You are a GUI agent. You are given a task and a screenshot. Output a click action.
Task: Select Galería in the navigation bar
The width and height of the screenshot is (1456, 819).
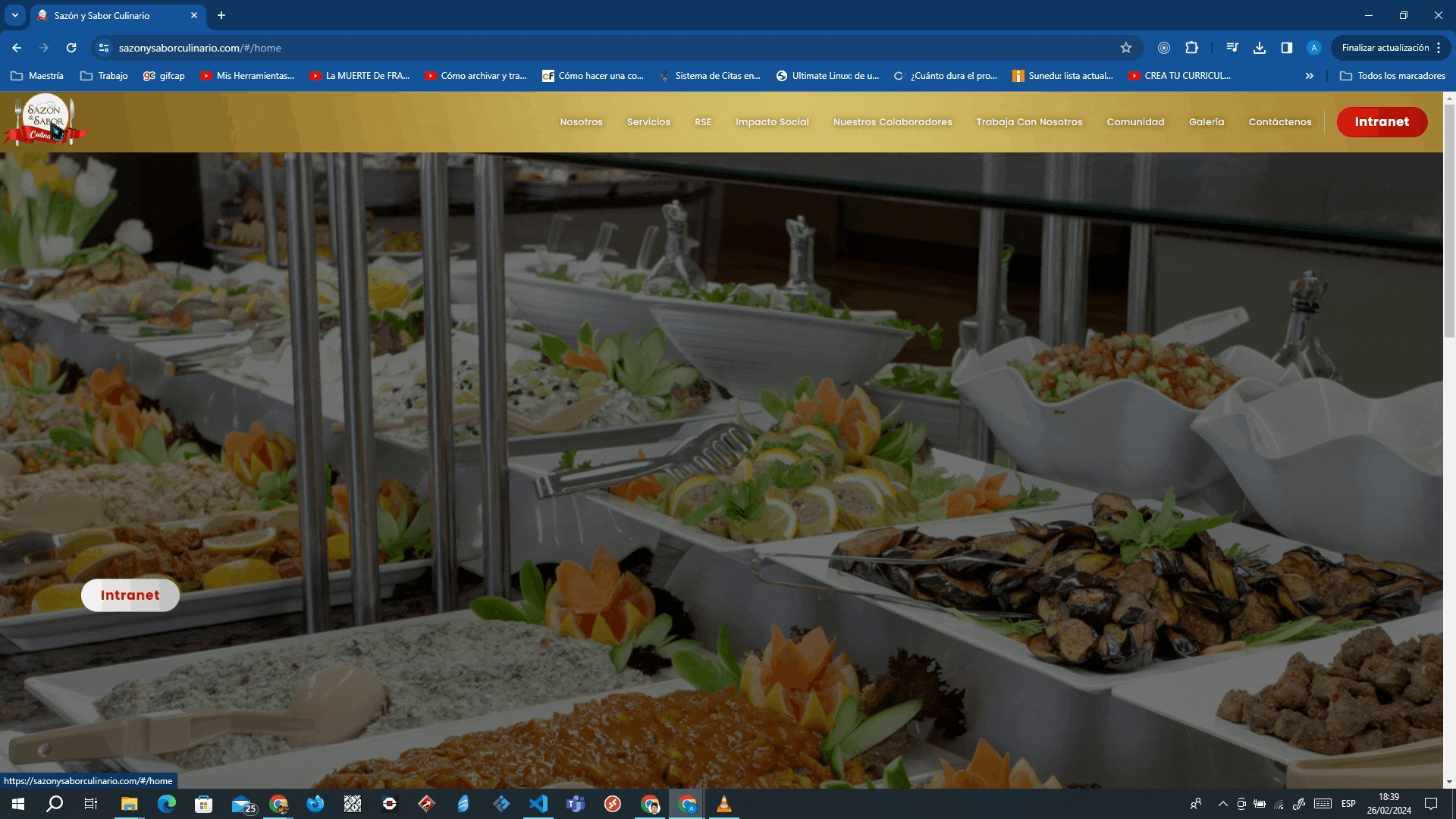click(x=1207, y=121)
